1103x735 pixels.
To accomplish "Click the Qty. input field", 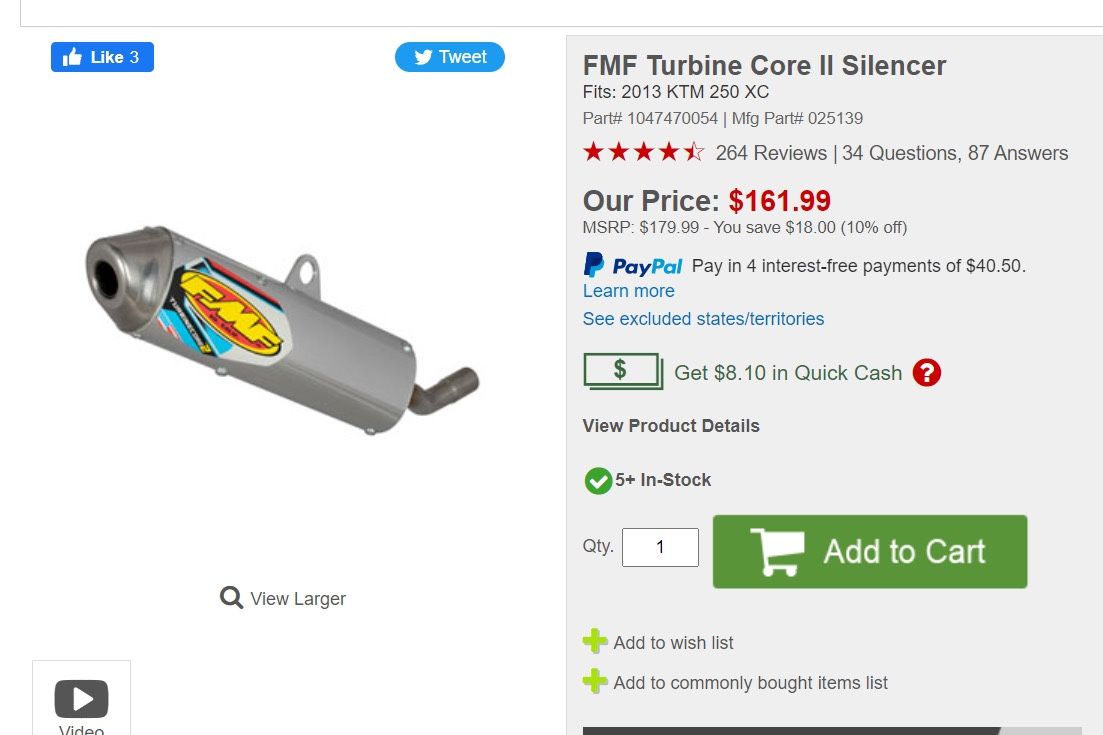I will [660, 548].
